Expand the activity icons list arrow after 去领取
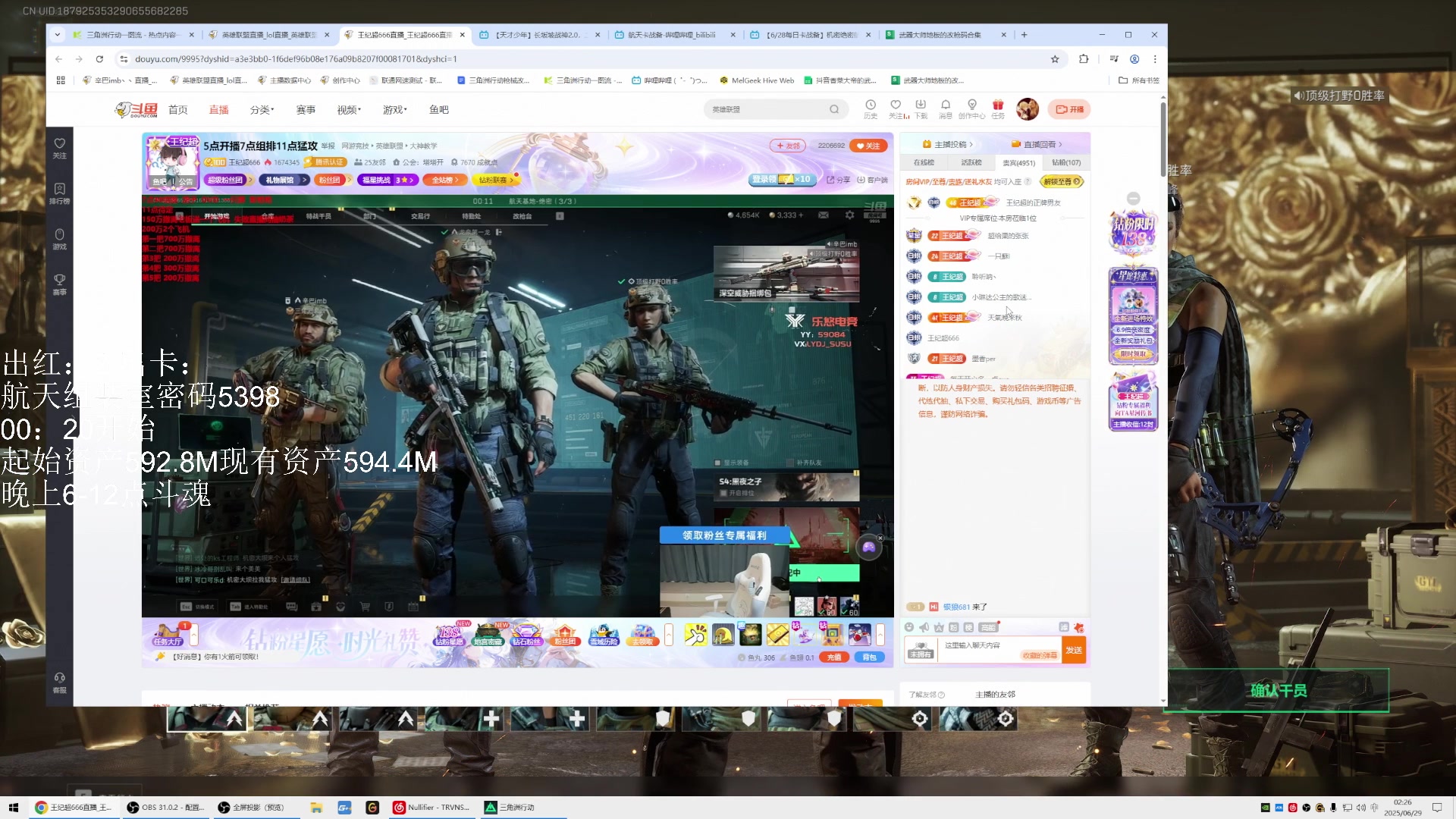1456x819 pixels. [x=669, y=634]
